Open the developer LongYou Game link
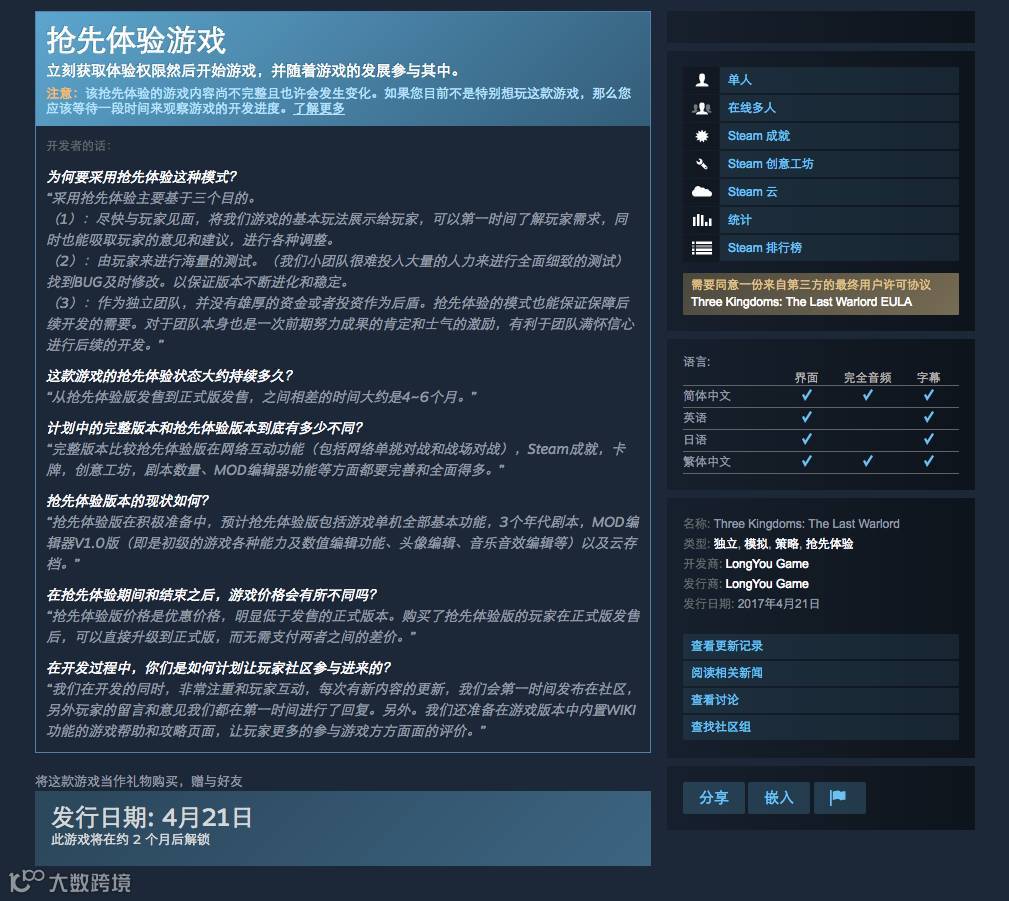 [767, 564]
